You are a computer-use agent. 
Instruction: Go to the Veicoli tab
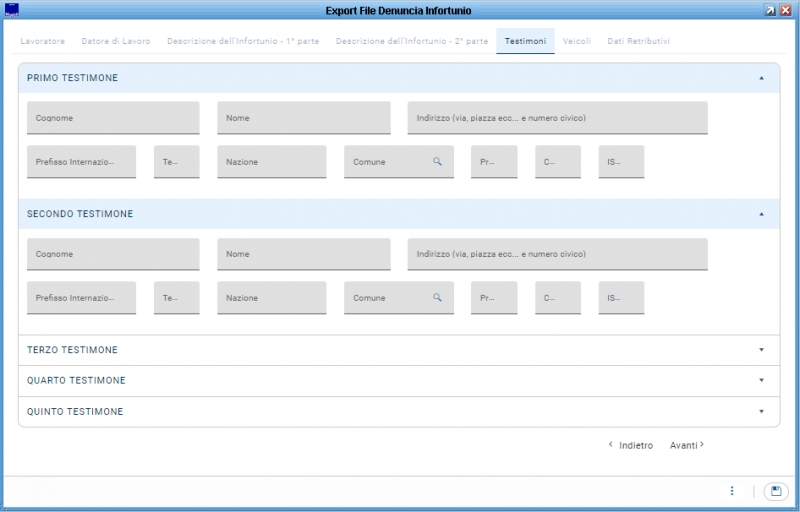(x=576, y=41)
